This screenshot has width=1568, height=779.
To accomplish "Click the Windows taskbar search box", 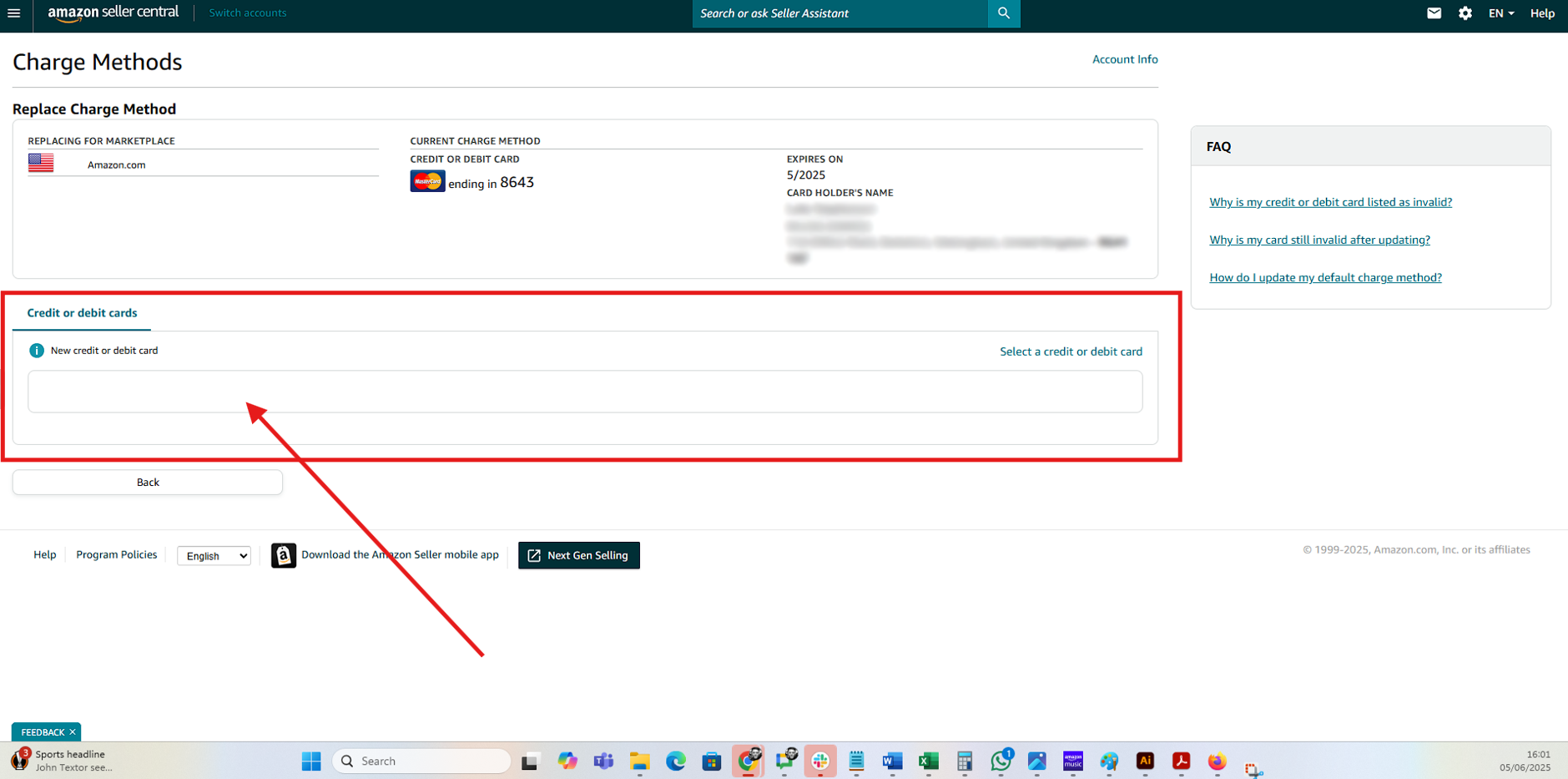I will coord(421,761).
